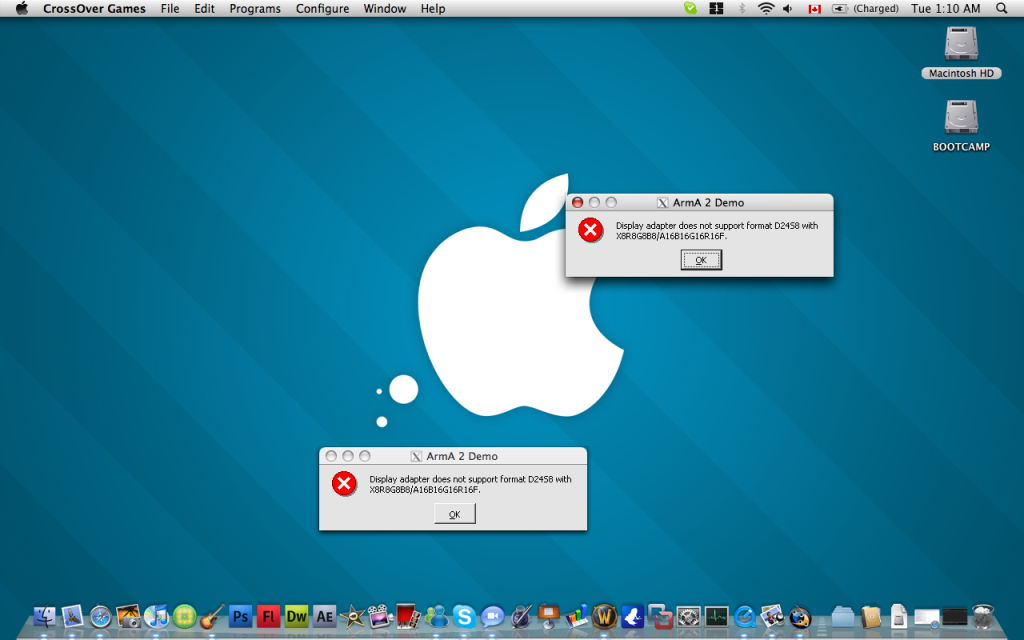This screenshot has width=1024, height=640.
Task: Open the dark orb icon beside Preview in dock
Action: tap(800, 616)
